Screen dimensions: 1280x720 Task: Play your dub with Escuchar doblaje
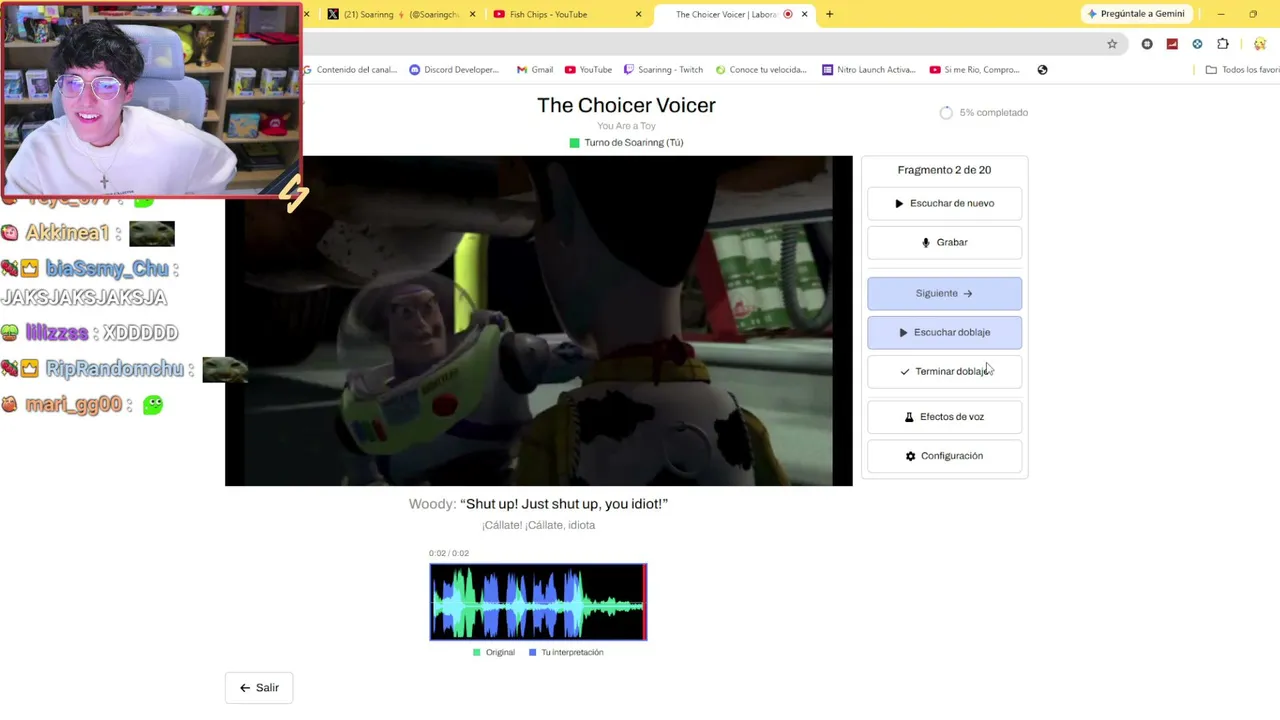coord(944,332)
